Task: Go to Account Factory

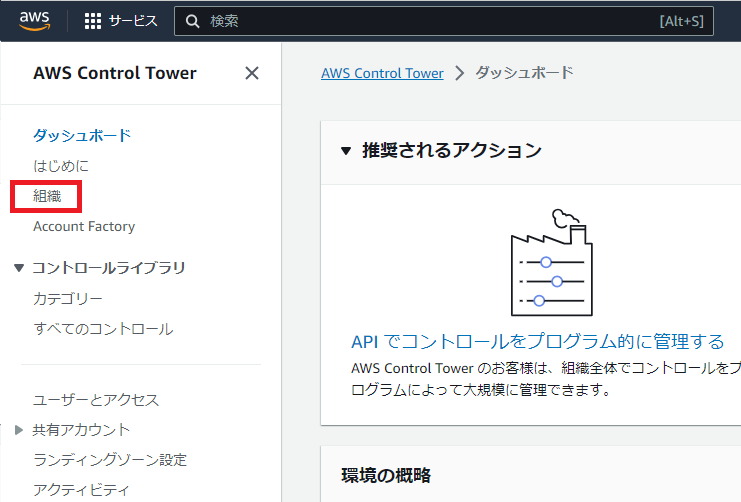Action: pyautogui.click(x=84, y=226)
